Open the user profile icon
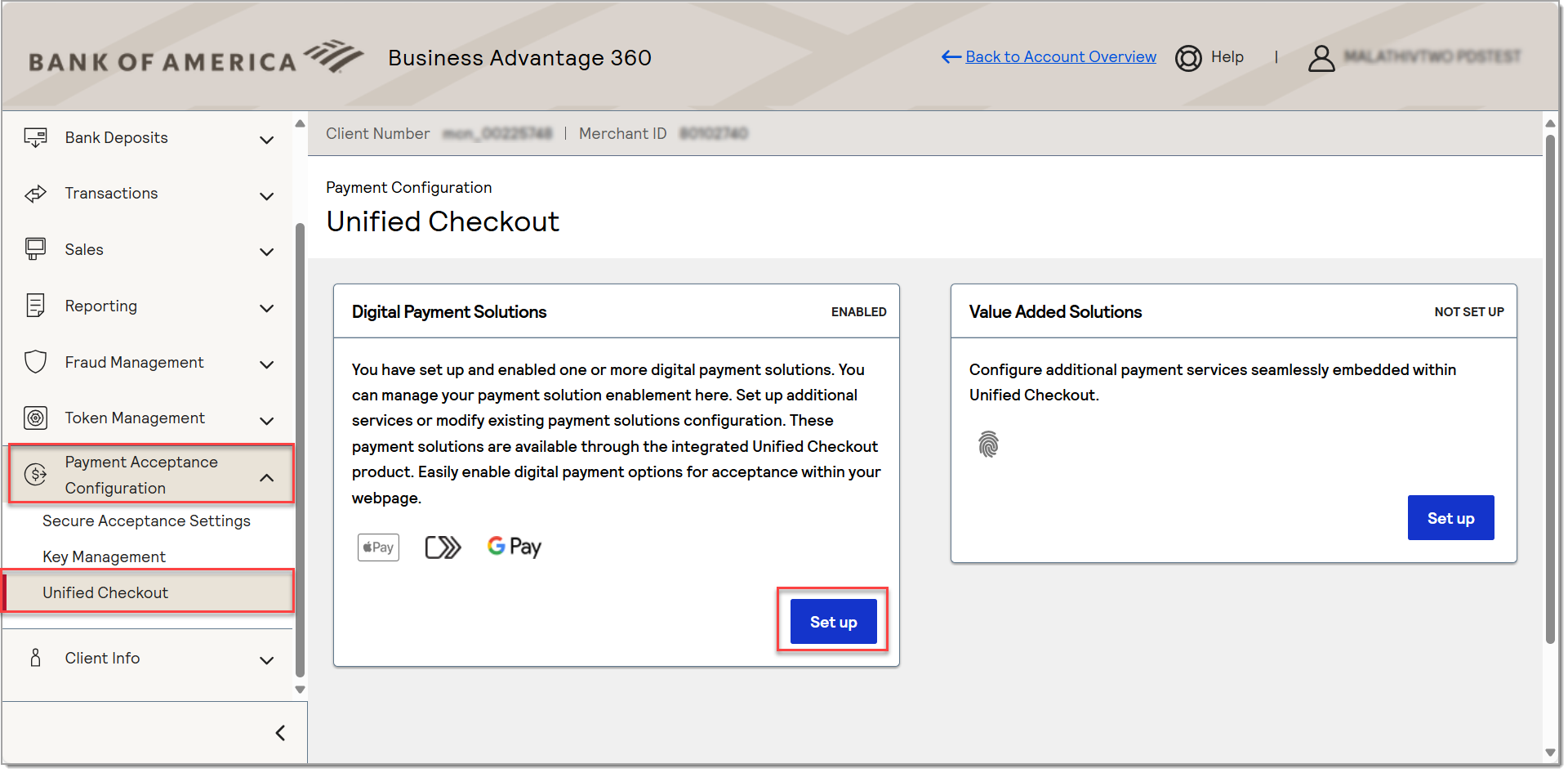1568x773 pixels. [1321, 58]
